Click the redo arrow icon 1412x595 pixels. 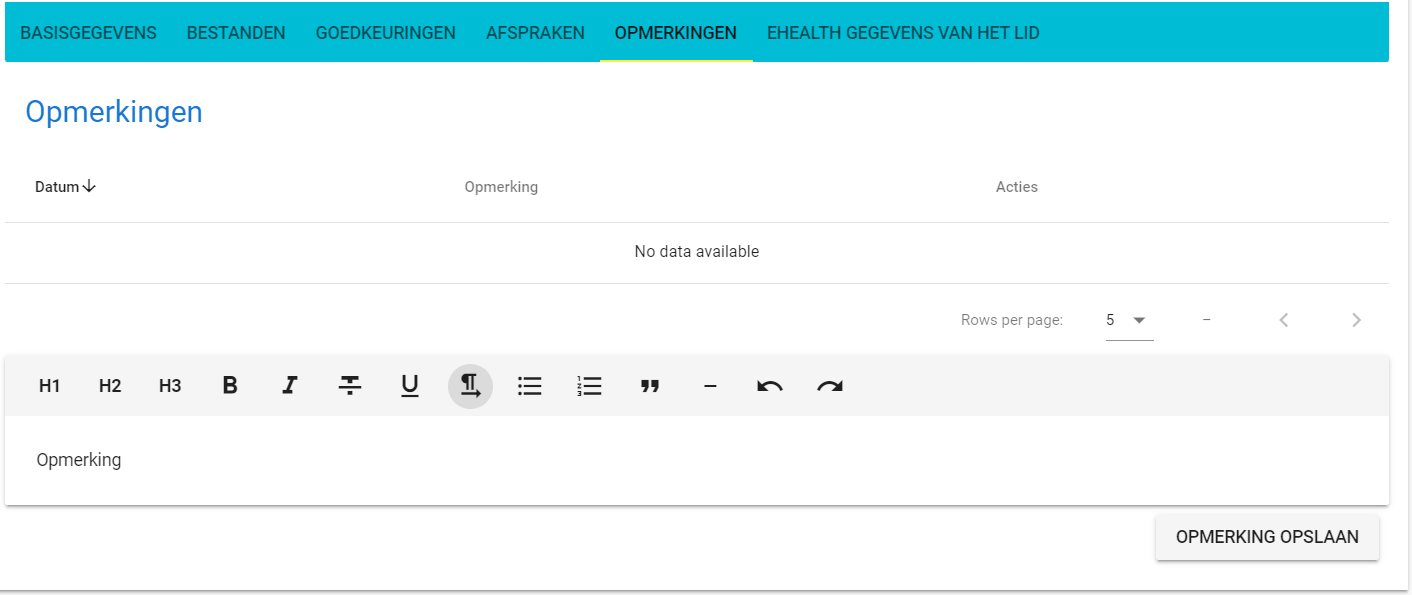point(829,386)
